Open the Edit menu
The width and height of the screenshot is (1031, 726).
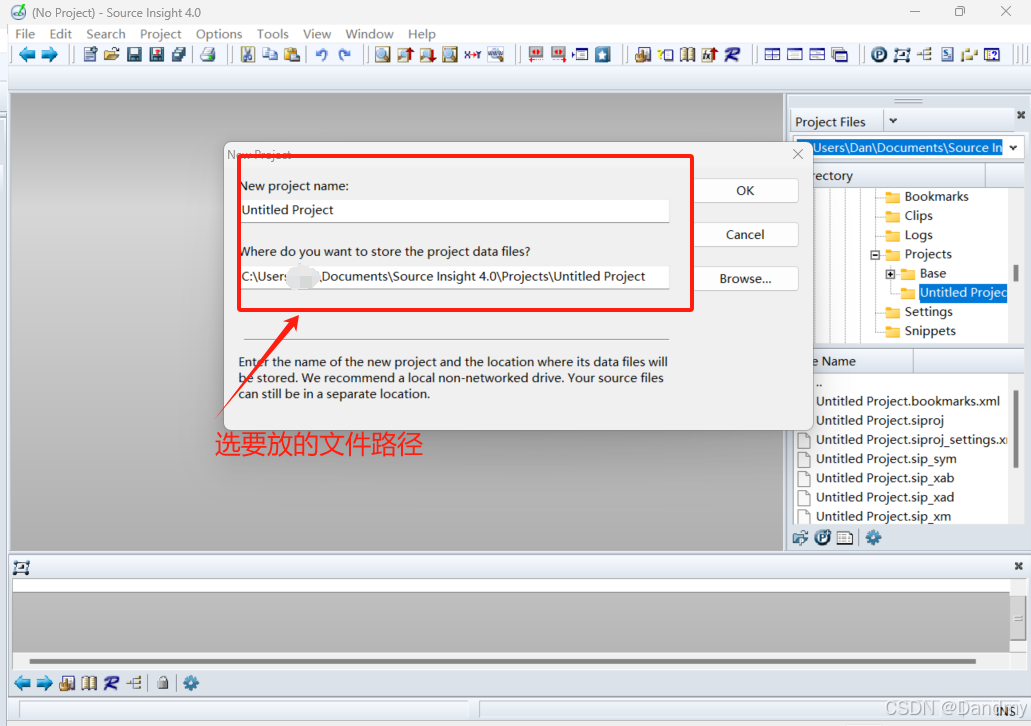60,34
